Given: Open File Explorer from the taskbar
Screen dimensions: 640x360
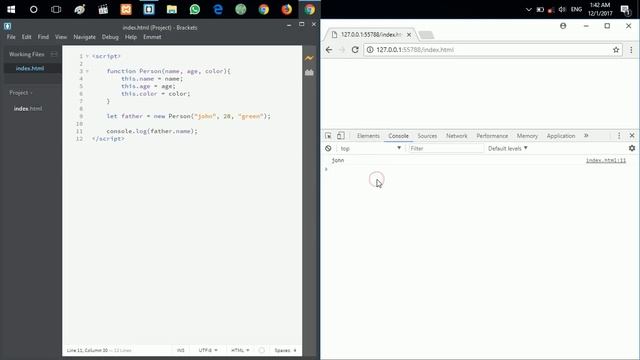Looking at the screenshot, I should [172, 9].
